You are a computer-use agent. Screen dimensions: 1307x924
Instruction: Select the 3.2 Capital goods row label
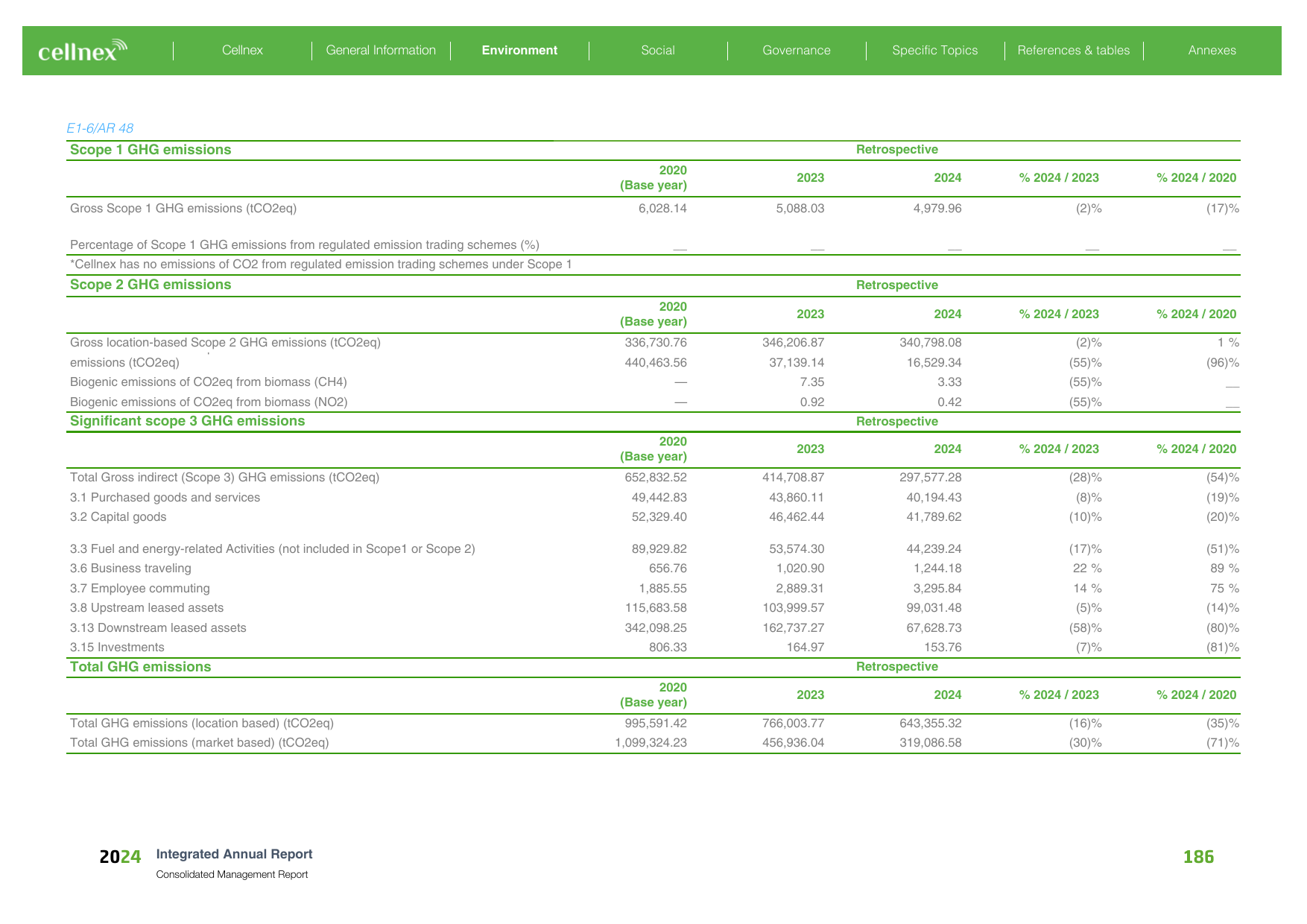(118, 517)
